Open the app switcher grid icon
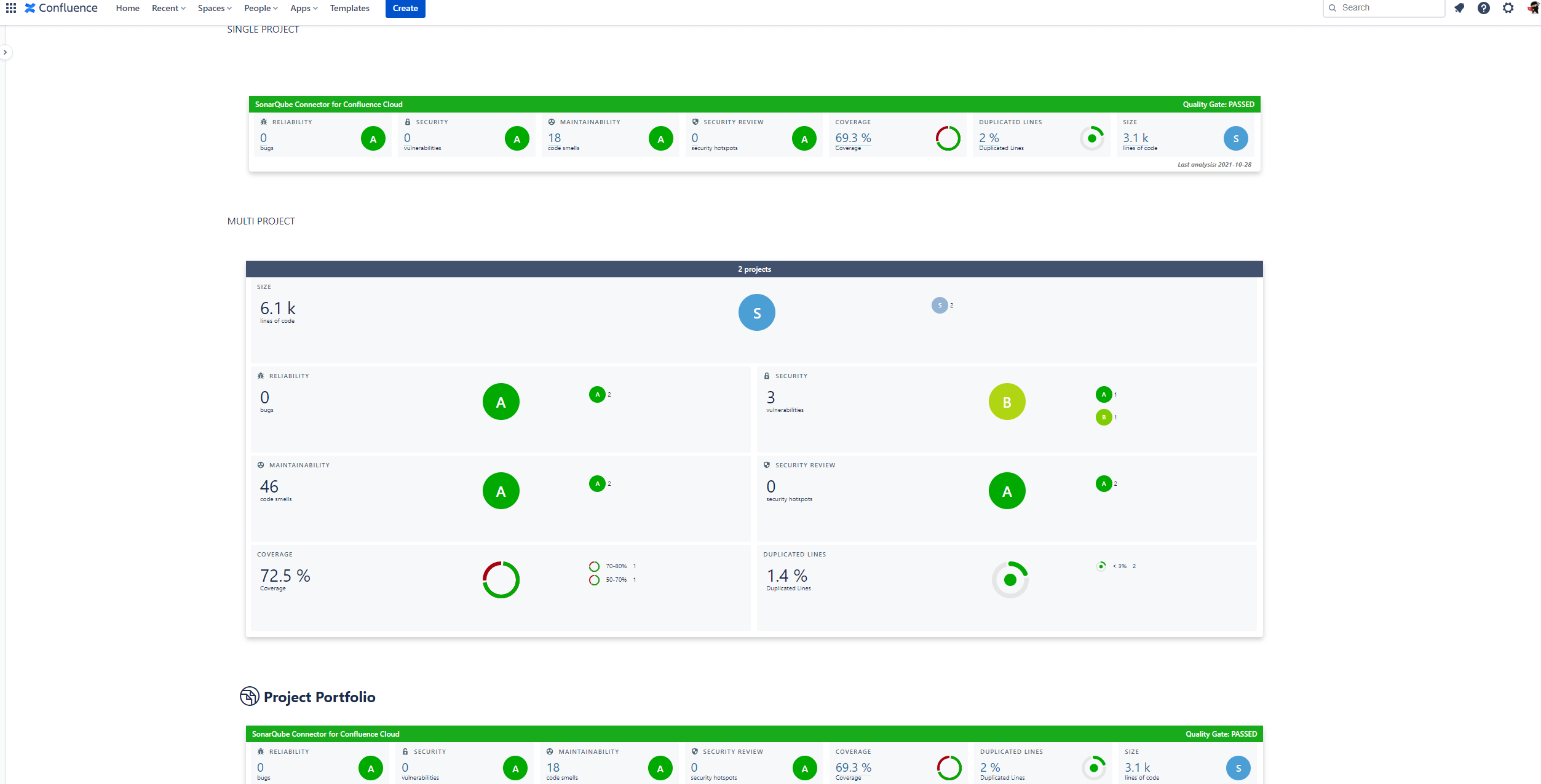Viewport: 1541px width, 784px height. pyautogui.click(x=11, y=8)
